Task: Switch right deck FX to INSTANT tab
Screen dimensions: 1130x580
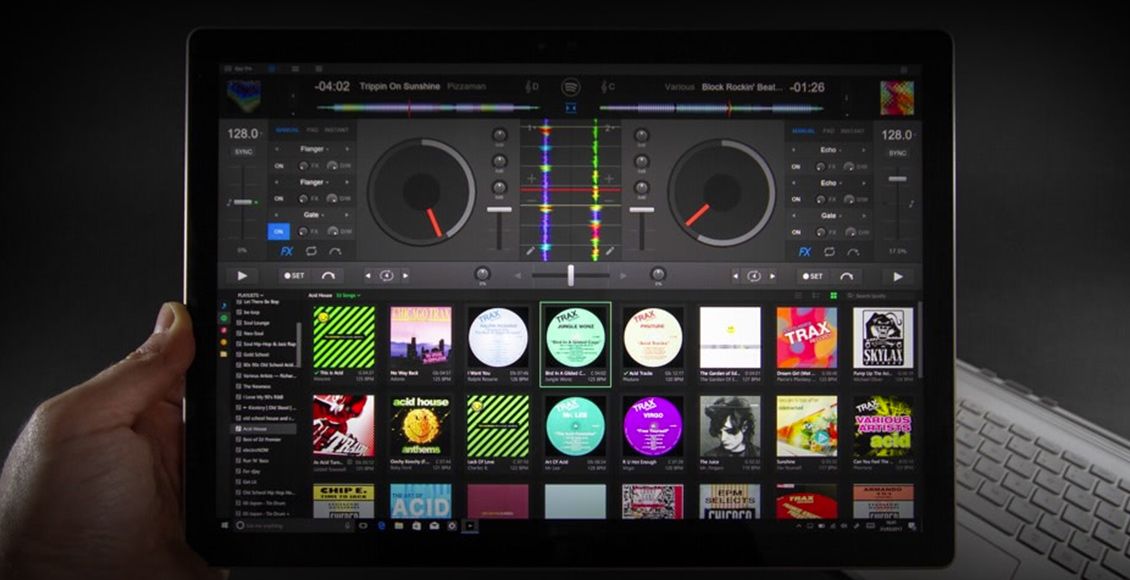Action: click(x=853, y=131)
